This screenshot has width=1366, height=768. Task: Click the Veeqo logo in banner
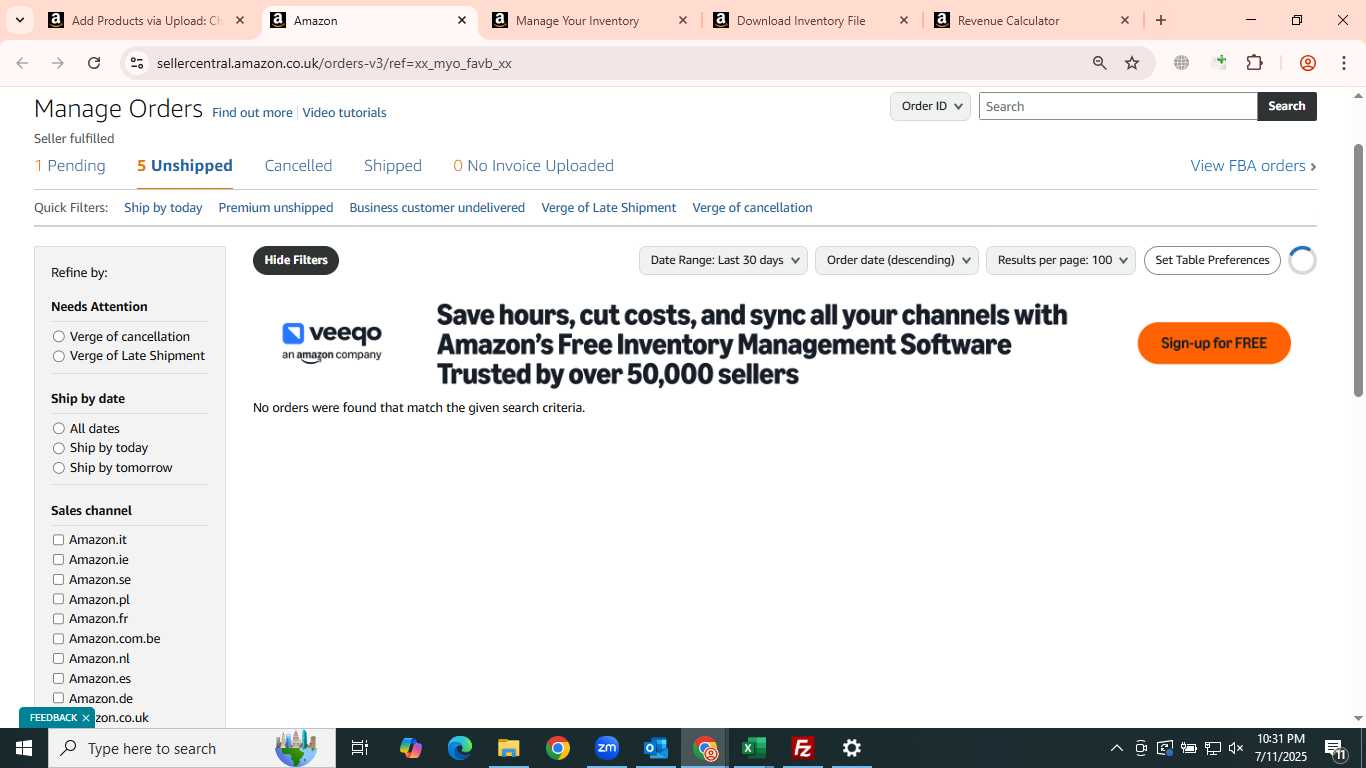click(x=332, y=342)
